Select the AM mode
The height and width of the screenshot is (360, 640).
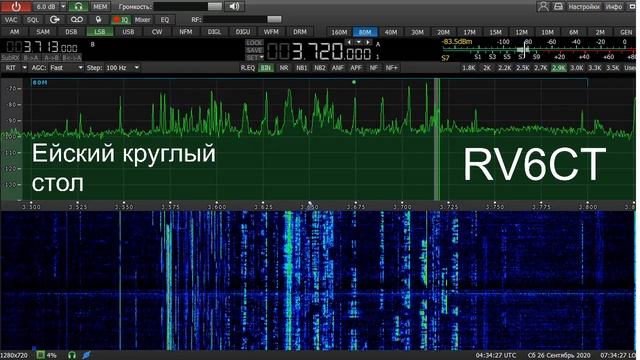click(14, 32)
